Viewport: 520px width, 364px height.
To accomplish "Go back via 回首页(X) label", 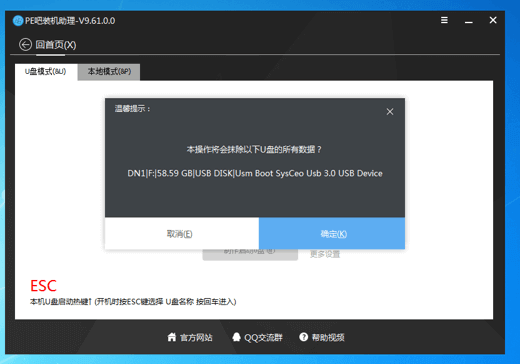I will 56,45.
